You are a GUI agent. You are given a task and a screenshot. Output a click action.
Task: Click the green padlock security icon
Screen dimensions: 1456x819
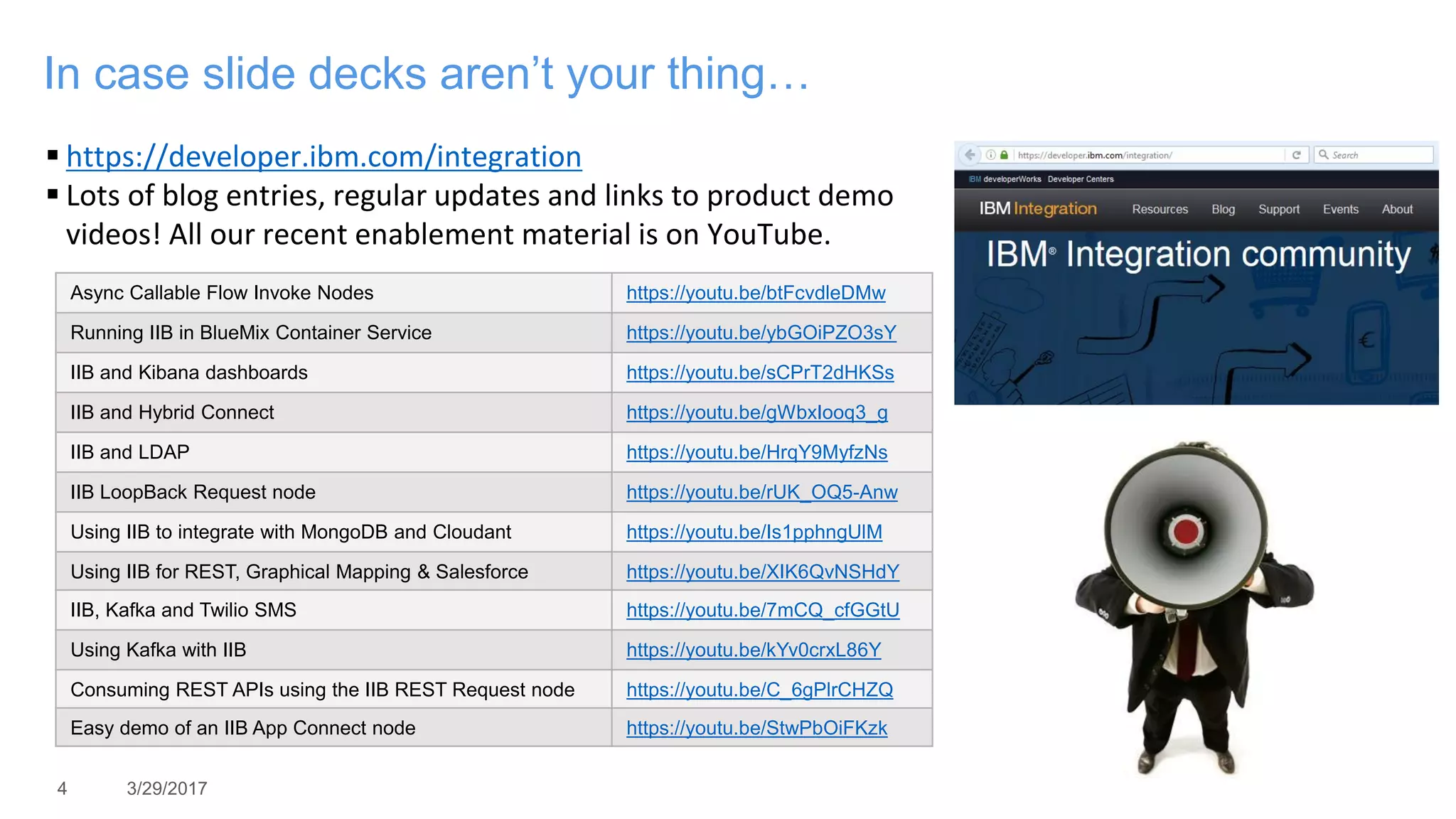click(1004, 155)
